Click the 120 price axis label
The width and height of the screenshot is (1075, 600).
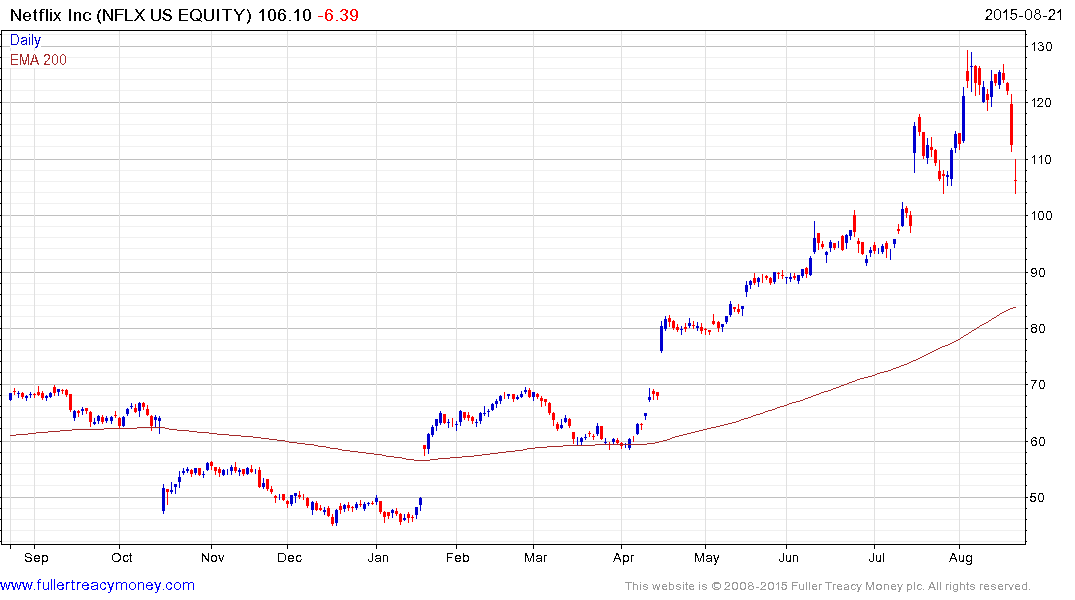pyautogui.click(x=1041, y=103)
